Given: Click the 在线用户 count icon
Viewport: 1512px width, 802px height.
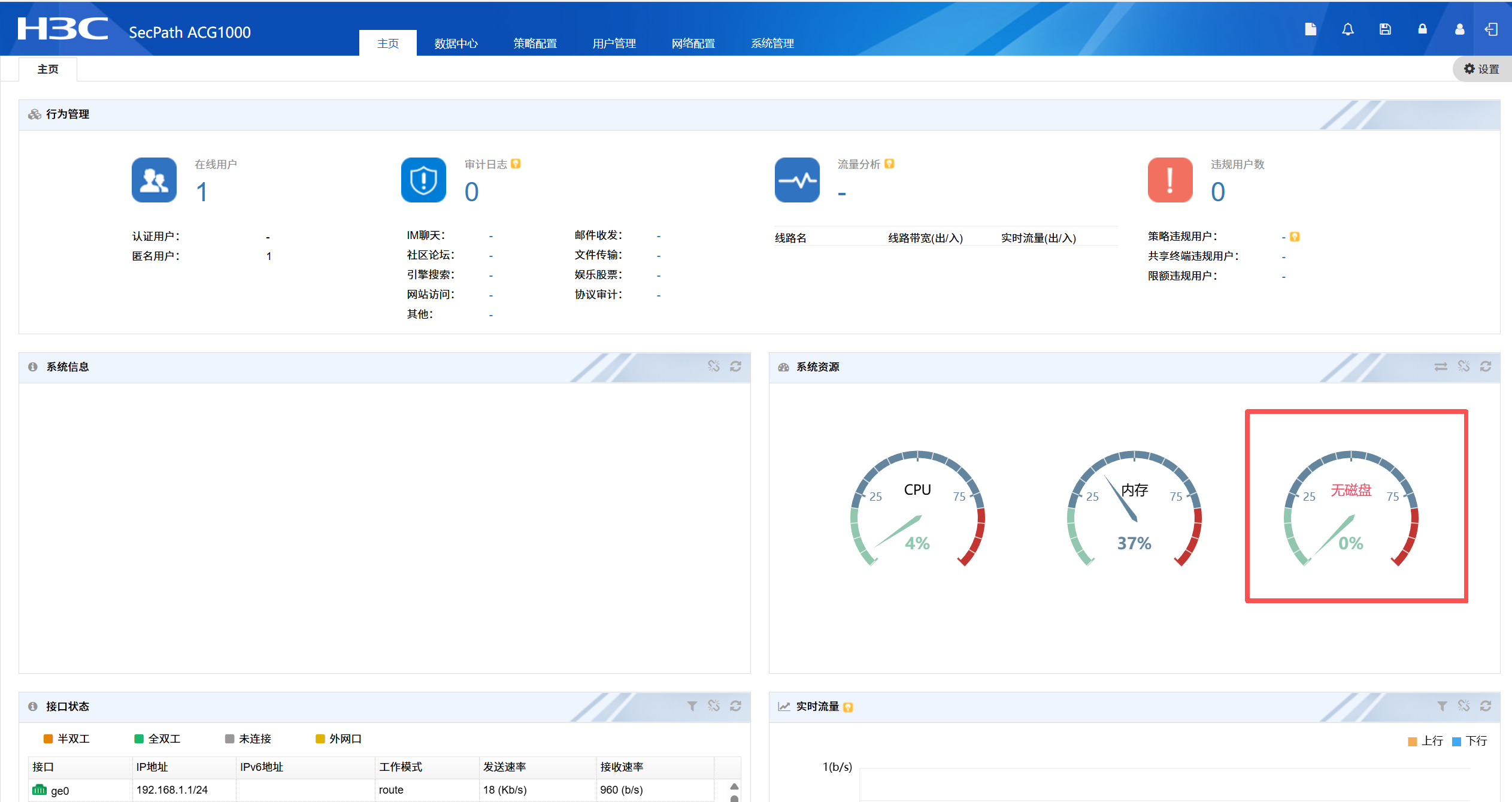Looking at the screenshot, I should [x=154, y=180].
